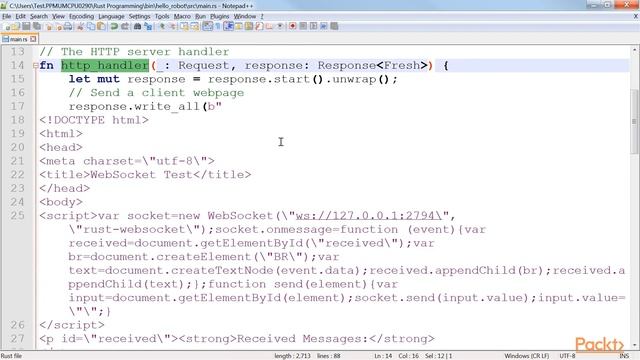640x360 pixels.
Task: Click the highlighted http_handler function name
Action: 105,65
